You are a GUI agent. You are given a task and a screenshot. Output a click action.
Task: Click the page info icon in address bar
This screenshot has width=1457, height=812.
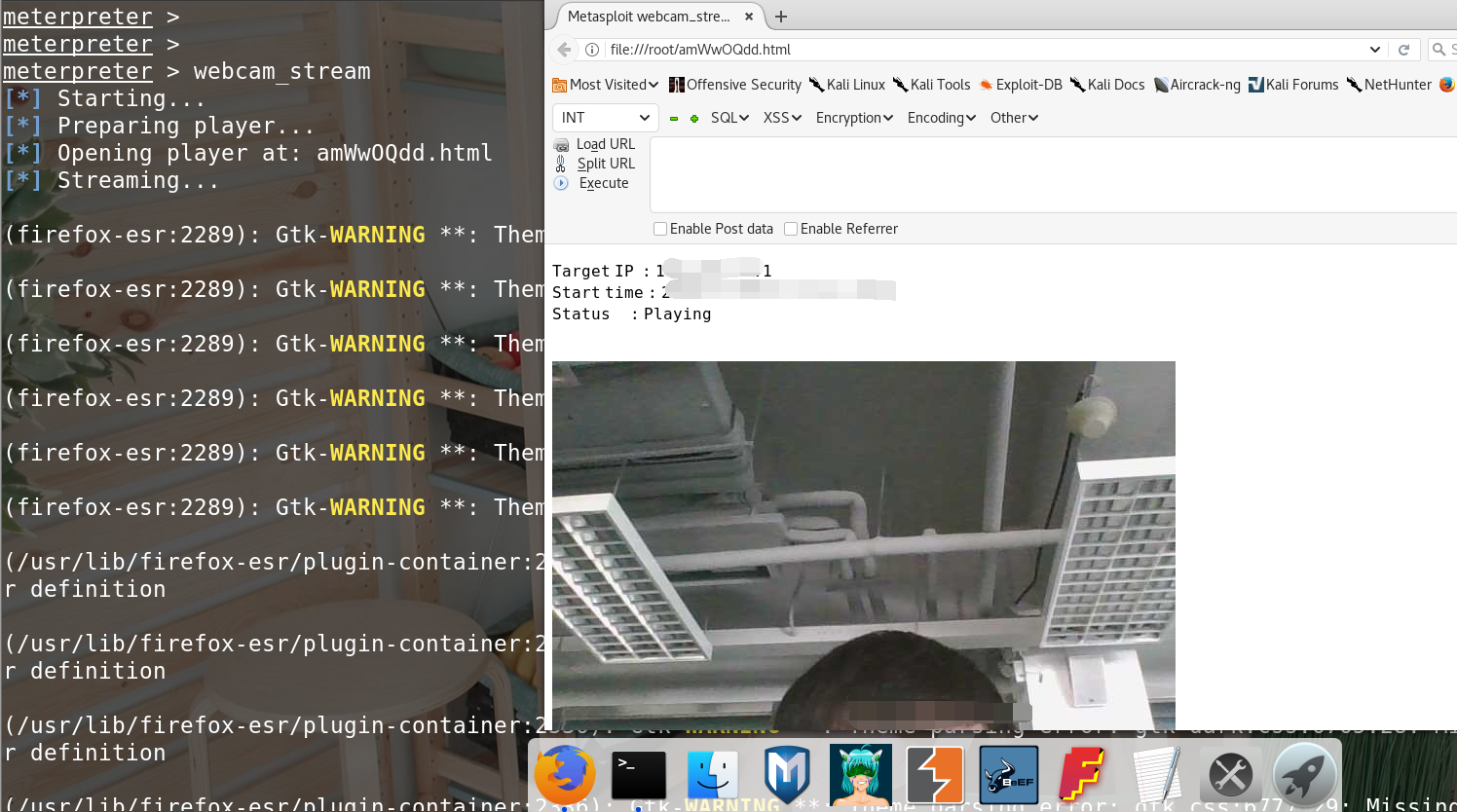click(591, 50)
